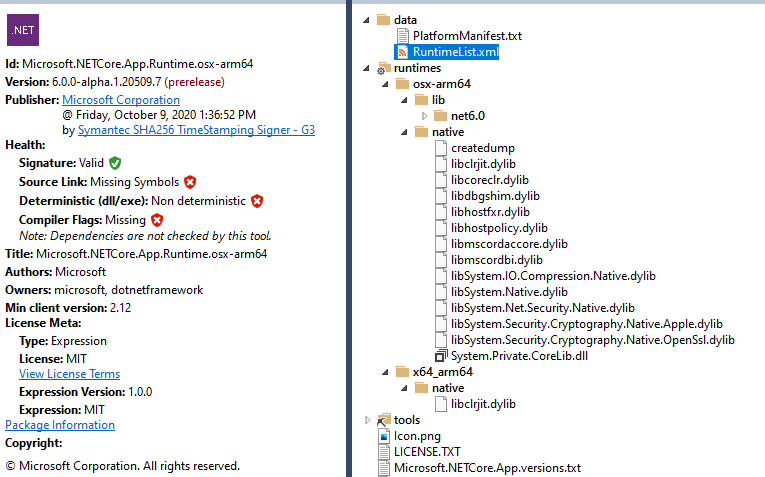Click the splitter bar between the two panes
Viewport: 765px width, 477px height.
(349, 238)
